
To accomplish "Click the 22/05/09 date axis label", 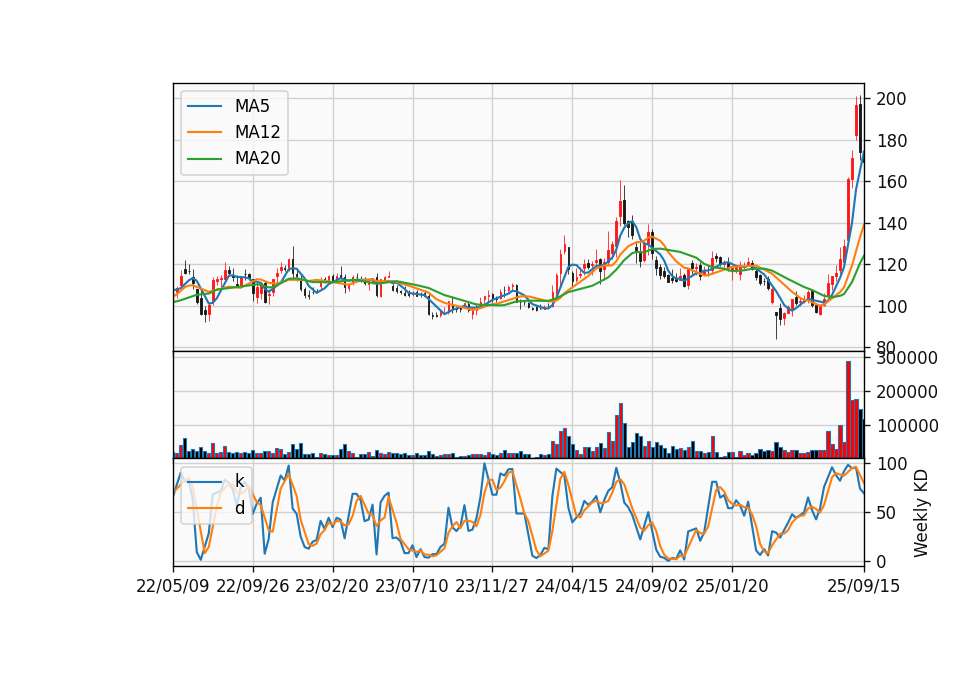I will pos(173,586).
